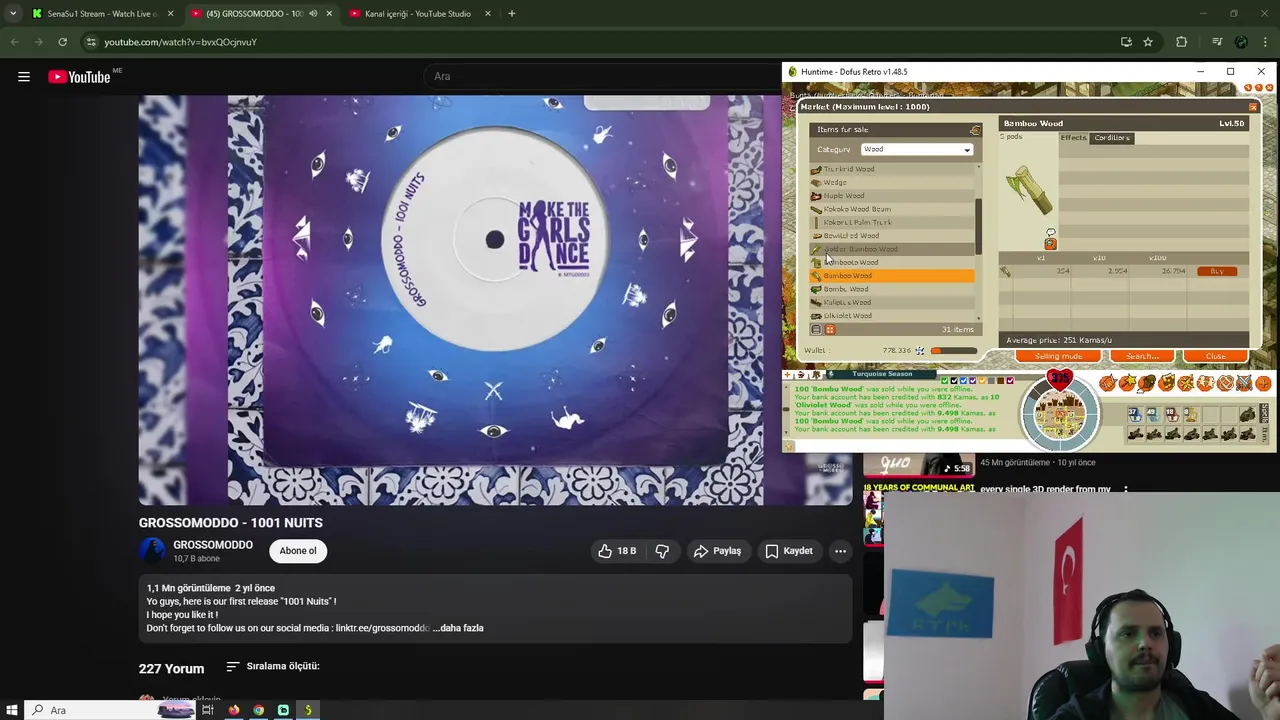Switch to Kanal içeriği YouTube Studio tab
Image resolution: width=1280 pixels, height=720 pixels.
(420, 14)
